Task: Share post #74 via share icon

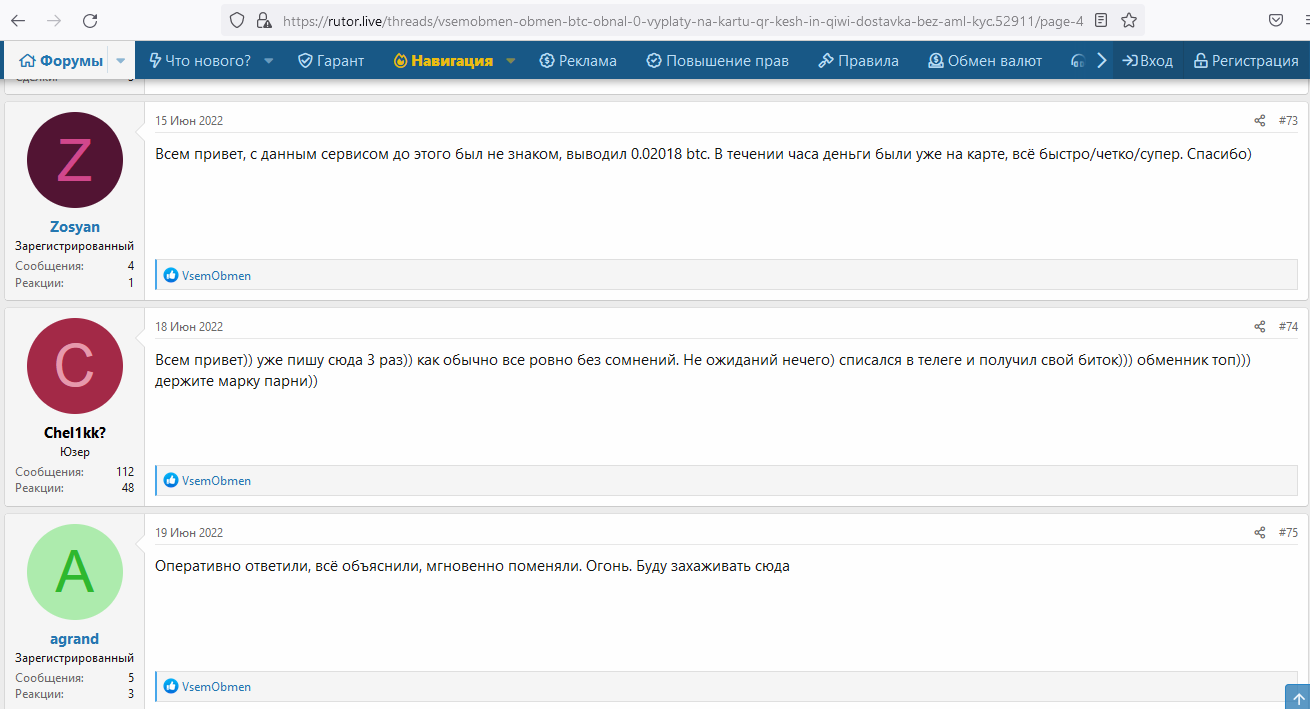Action: click(x=1260, y=327)
